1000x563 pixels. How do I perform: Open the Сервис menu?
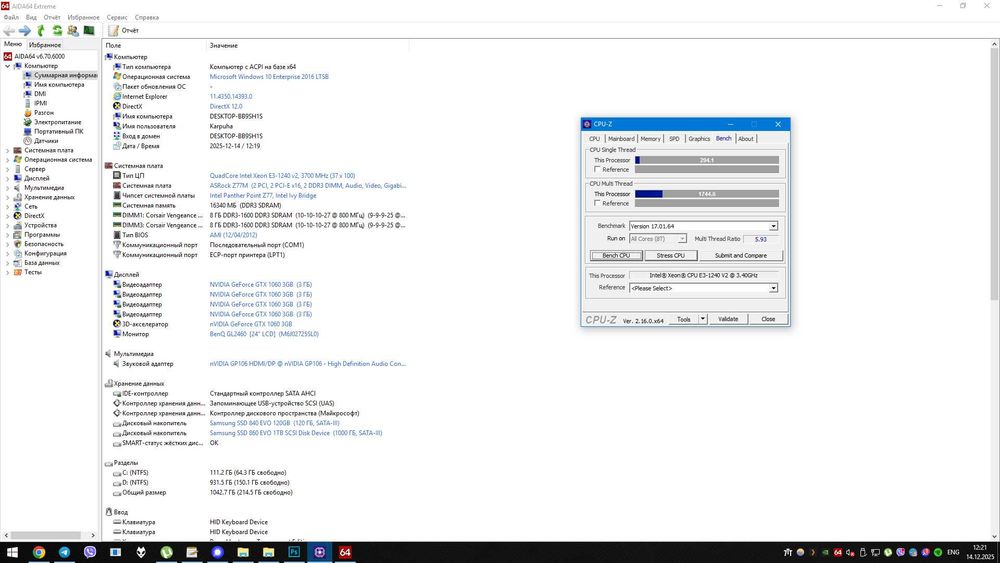pyautogui.click(x=117, y=17)
